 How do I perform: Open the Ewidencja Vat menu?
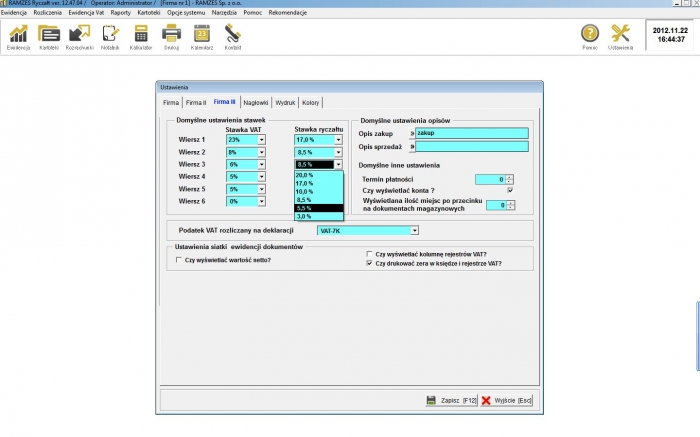[x=86, y=12]
